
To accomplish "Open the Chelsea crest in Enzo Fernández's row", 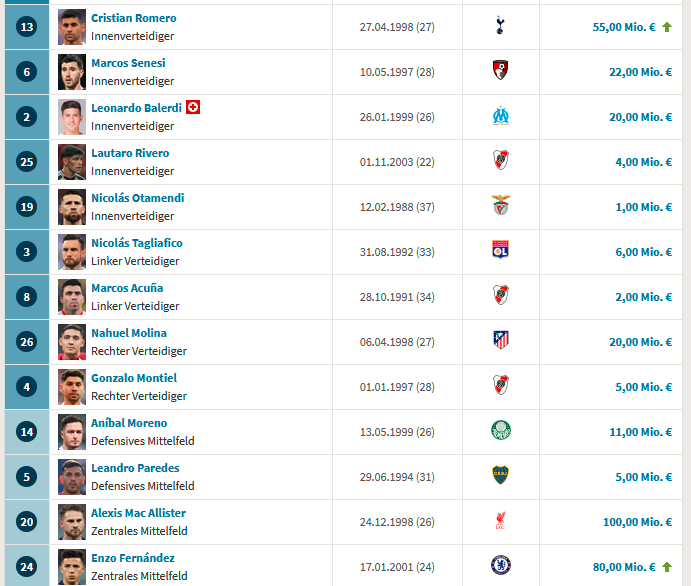I will [500, 566].
